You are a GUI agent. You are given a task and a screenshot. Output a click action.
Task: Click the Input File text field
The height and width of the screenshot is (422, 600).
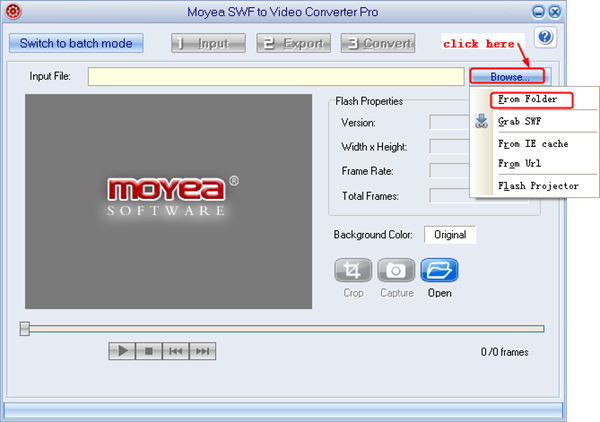pos(276,77)
